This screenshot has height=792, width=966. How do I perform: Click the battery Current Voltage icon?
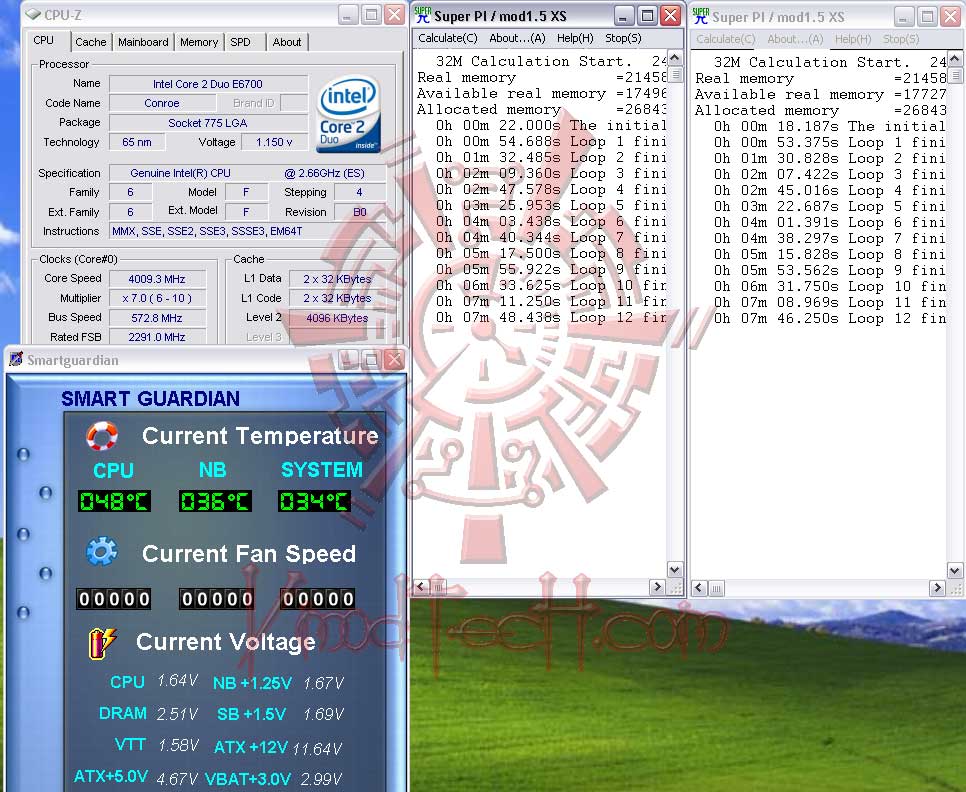tap(102, 644)
